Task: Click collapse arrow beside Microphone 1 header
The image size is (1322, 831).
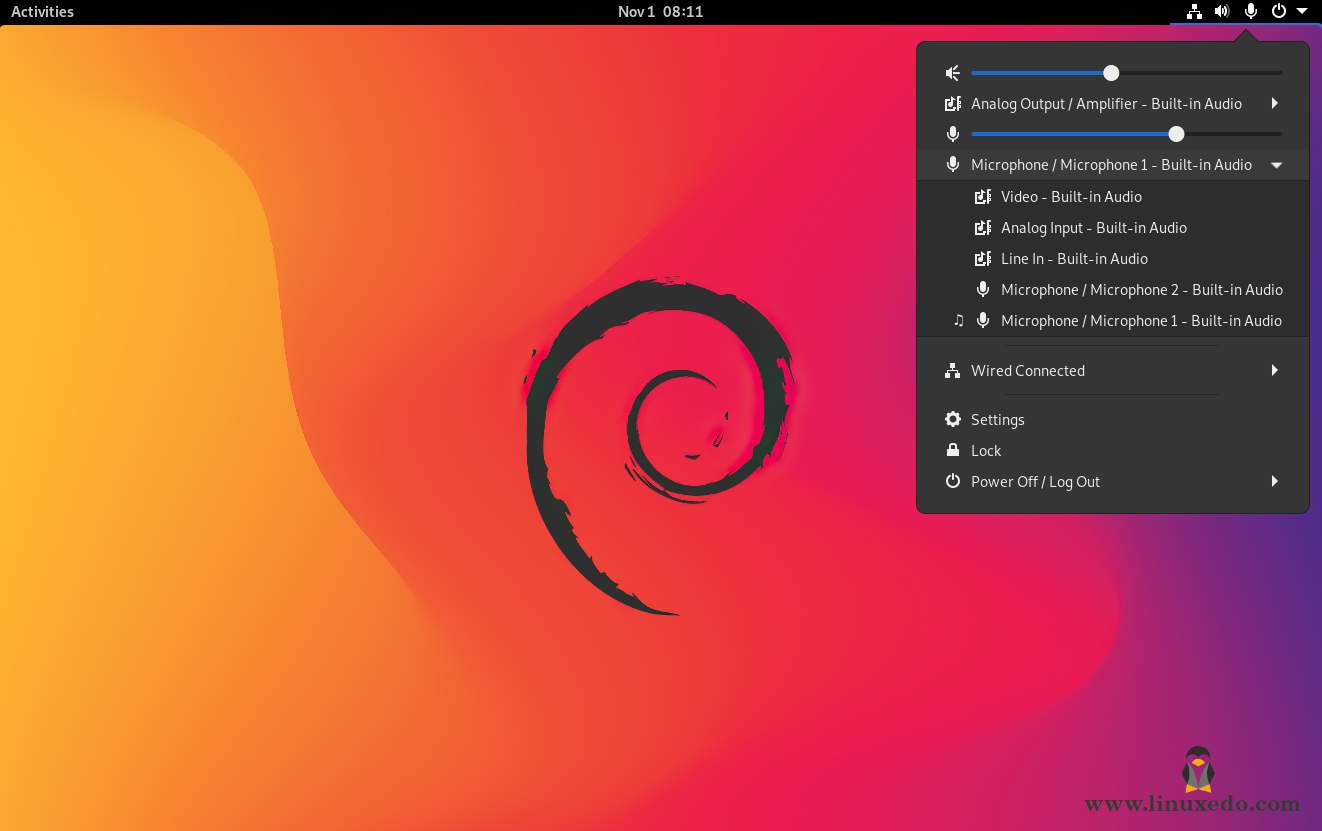Action: point(1276,165)
